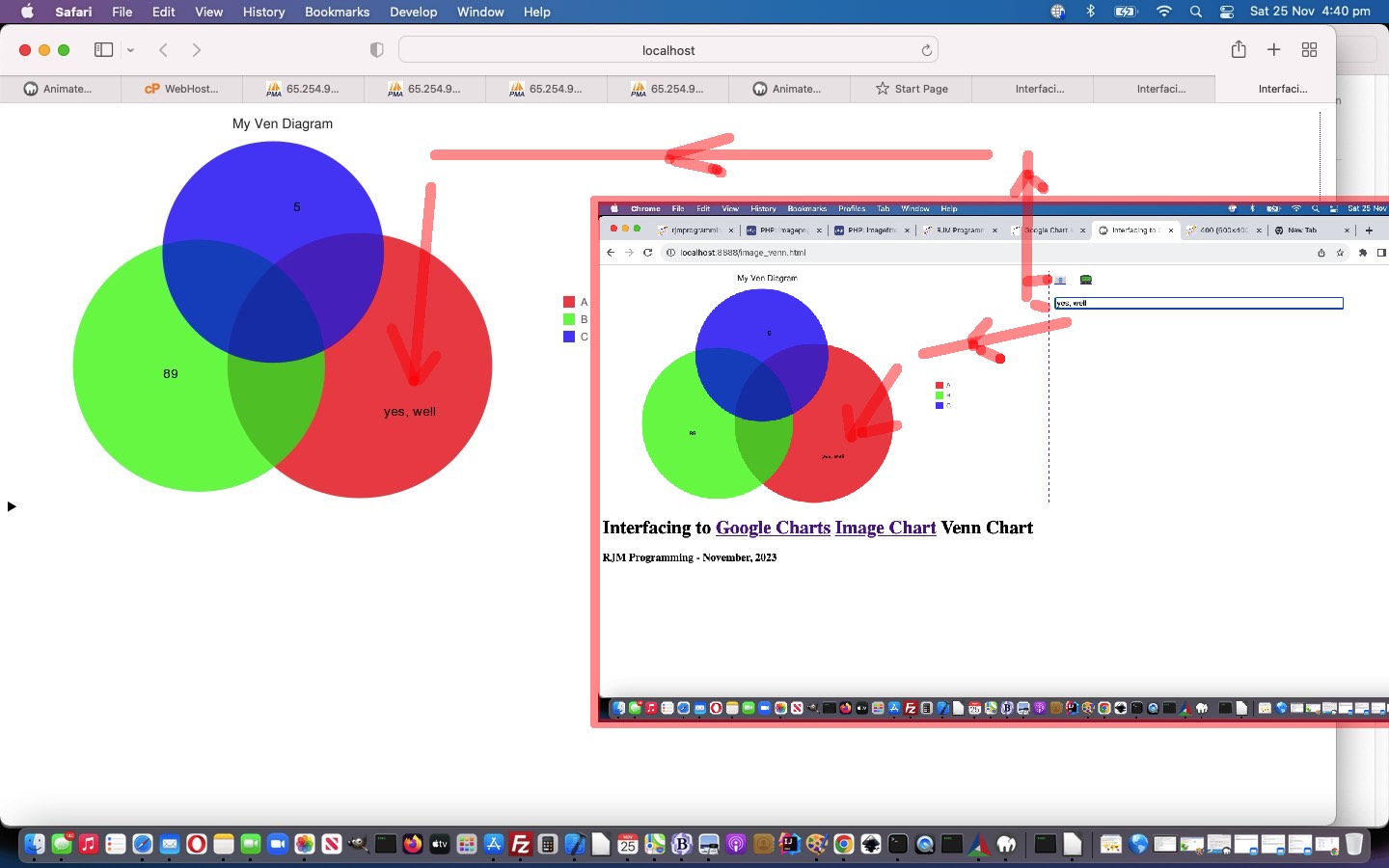1389x868 pixels.
Task: Open Photos app in the Dock
Action: click(305, 845)
